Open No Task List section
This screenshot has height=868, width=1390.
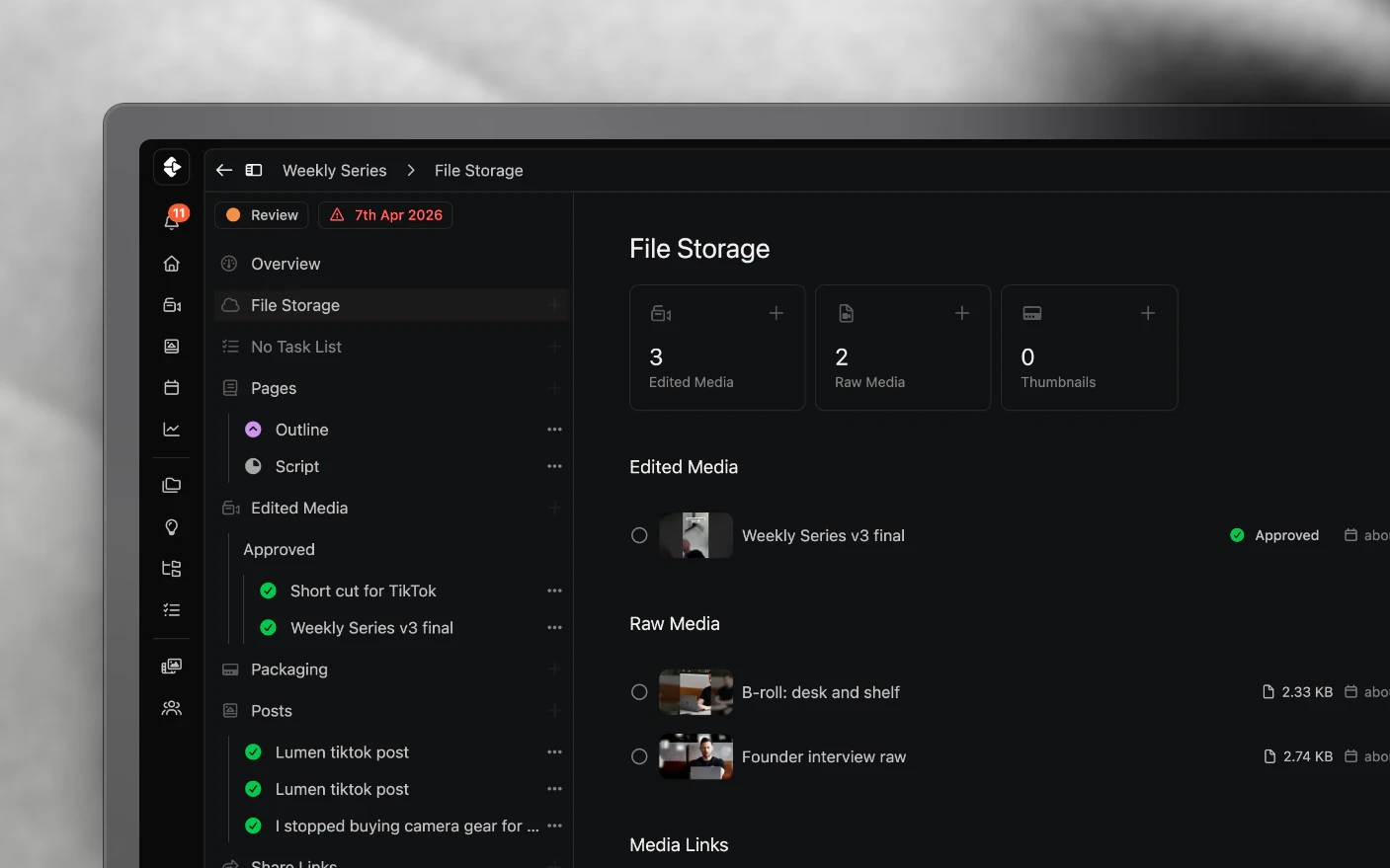coord(391,347)
